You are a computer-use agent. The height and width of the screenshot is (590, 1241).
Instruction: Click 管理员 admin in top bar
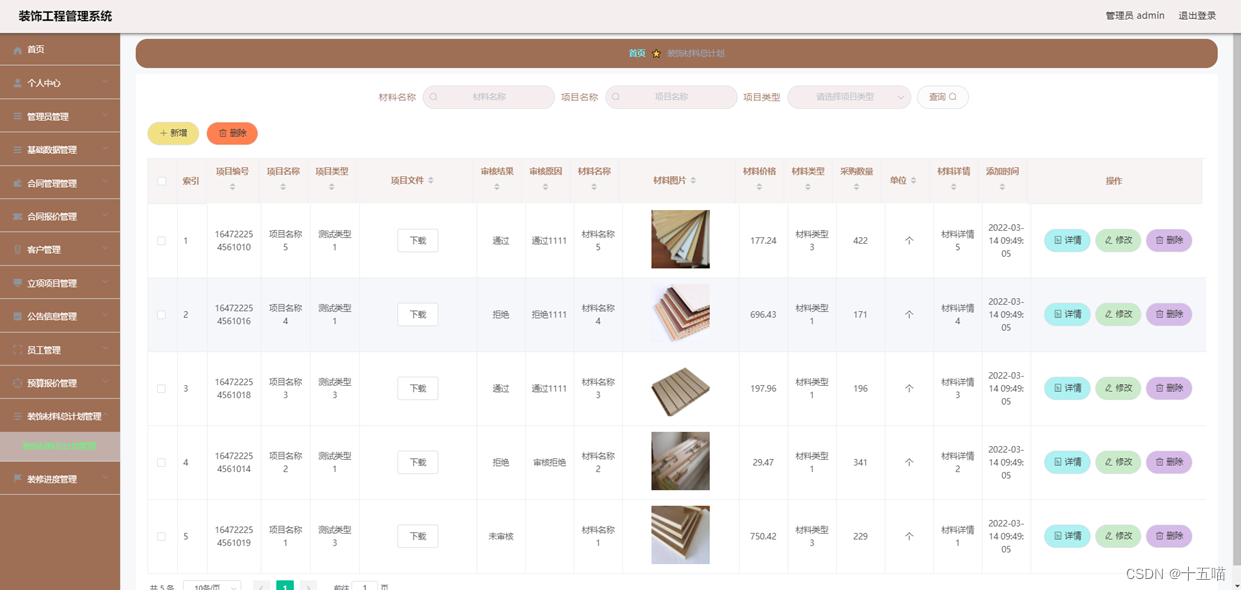click(1135, 15)
